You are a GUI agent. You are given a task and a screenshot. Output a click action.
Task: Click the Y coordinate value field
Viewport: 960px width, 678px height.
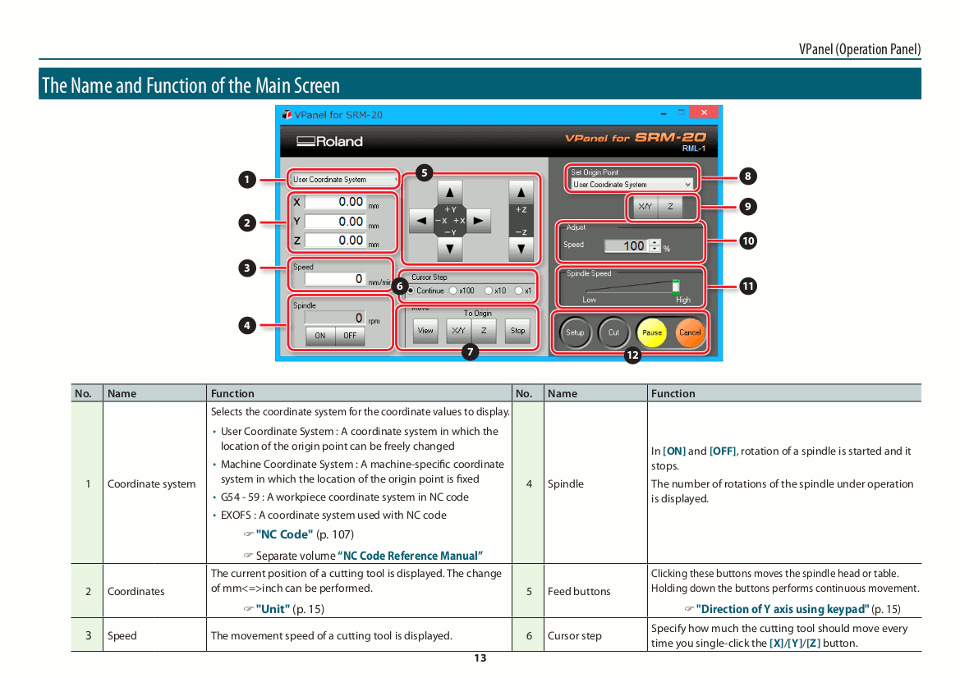(335, 222)
